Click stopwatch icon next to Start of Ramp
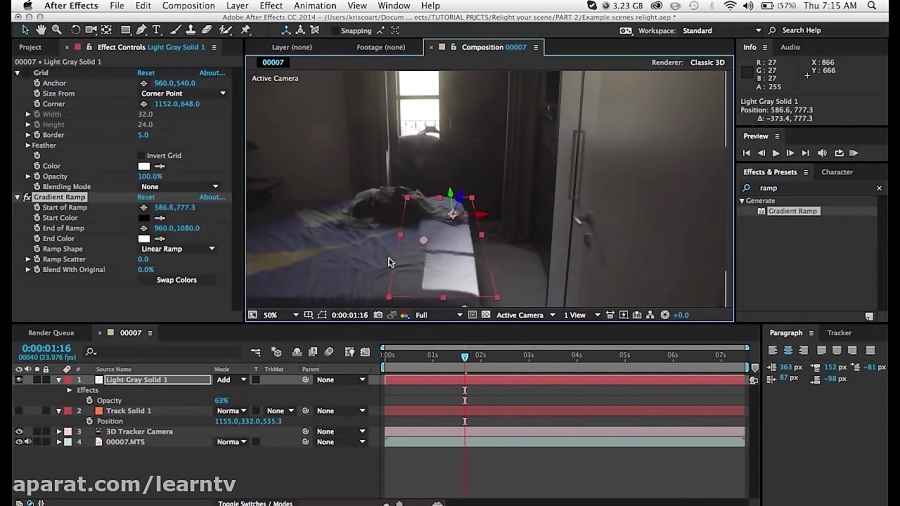The height and width of the screenshot is (506, 900). tap(37, 207)
